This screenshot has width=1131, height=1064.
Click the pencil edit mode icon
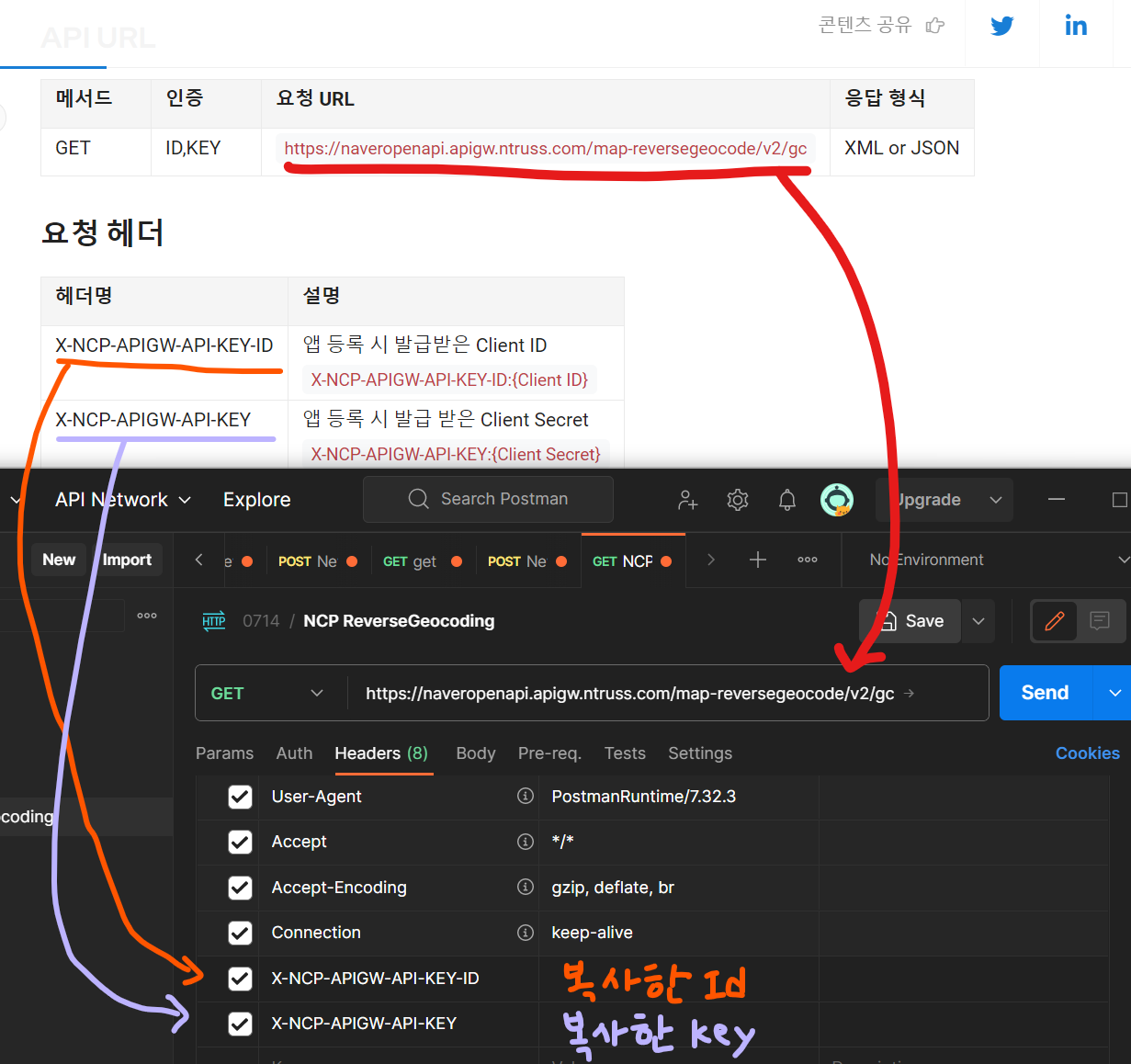click(x=1055, y=621)
